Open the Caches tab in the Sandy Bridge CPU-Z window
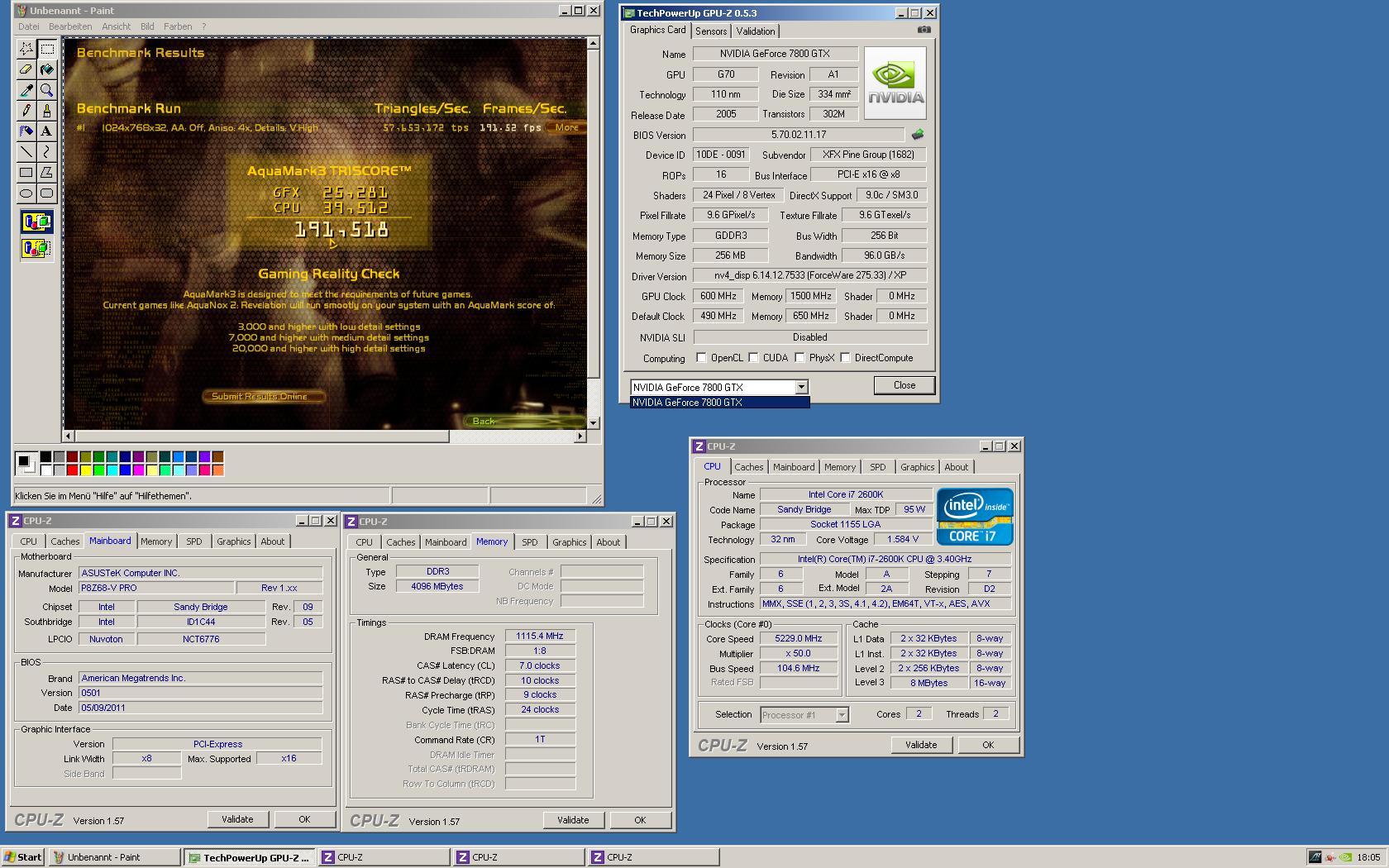 coord(749,467)
